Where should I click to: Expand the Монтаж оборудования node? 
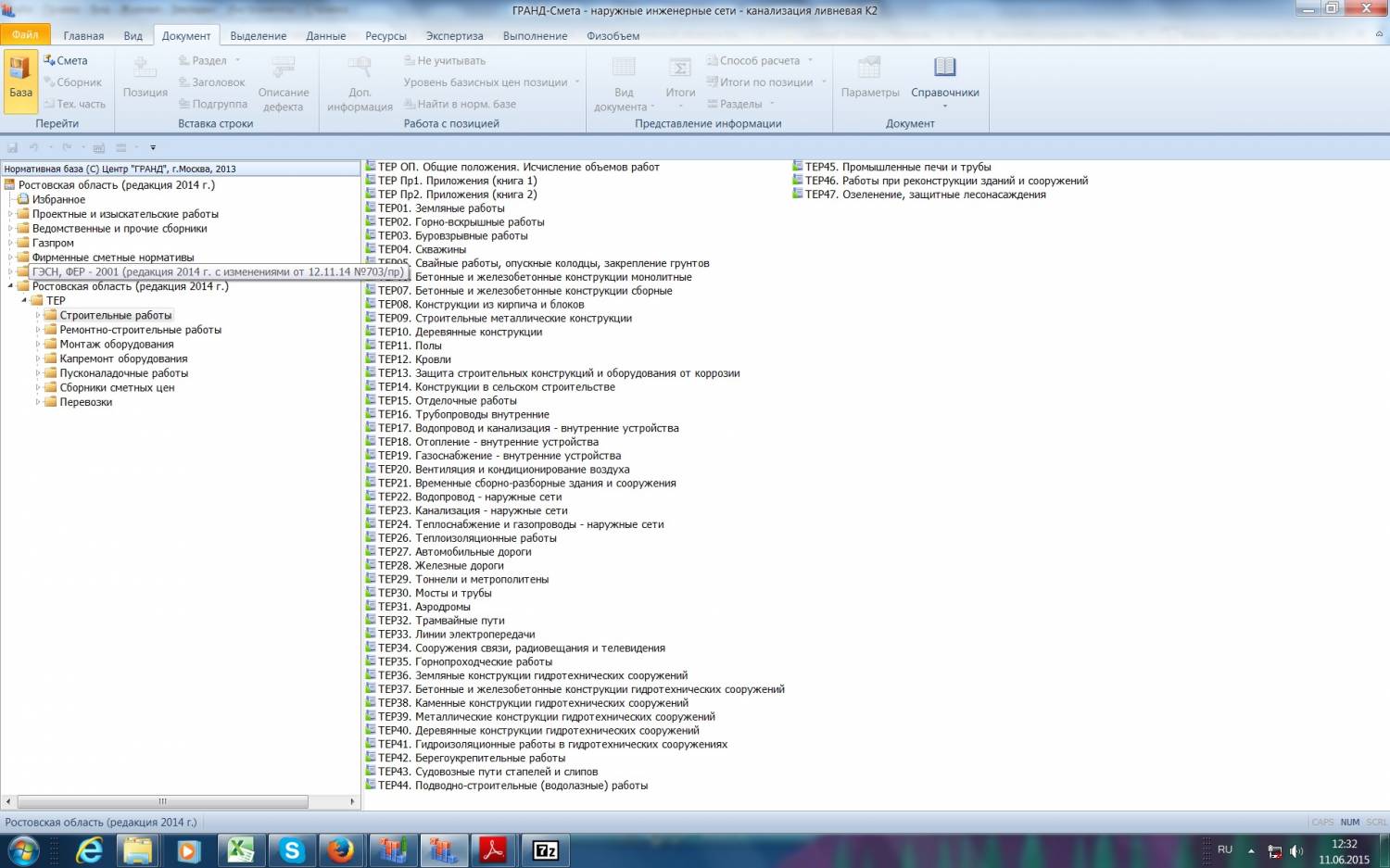tap(39, 345)
